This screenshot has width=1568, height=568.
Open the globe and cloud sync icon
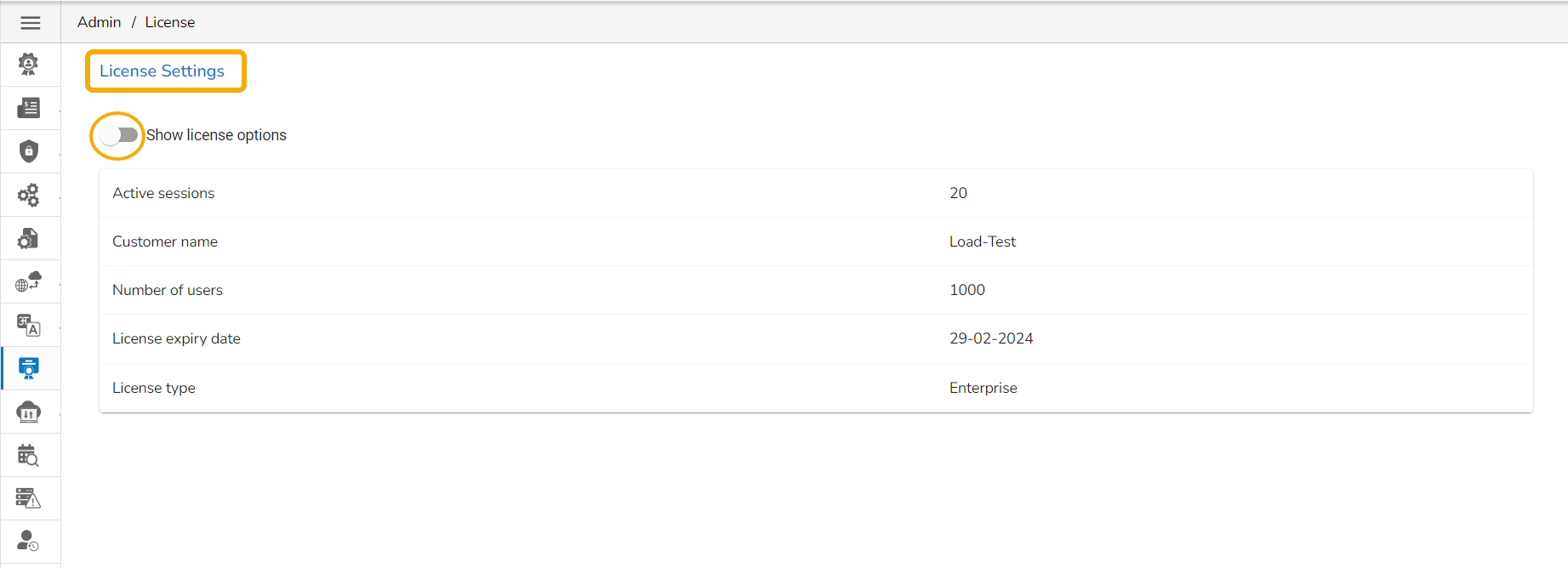tap(29, 281)
